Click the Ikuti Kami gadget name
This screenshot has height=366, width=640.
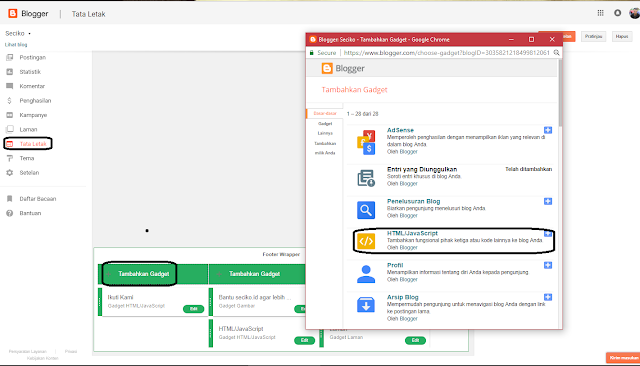(x=120, y=297)
